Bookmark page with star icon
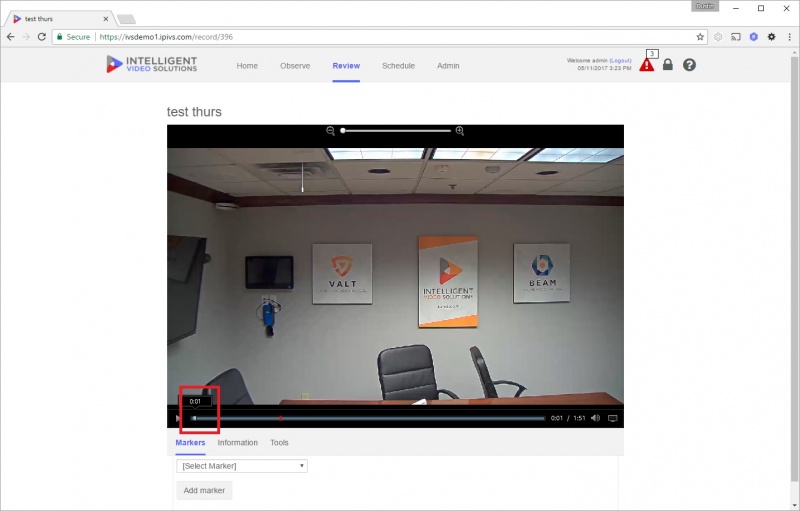 pos(700,37)
